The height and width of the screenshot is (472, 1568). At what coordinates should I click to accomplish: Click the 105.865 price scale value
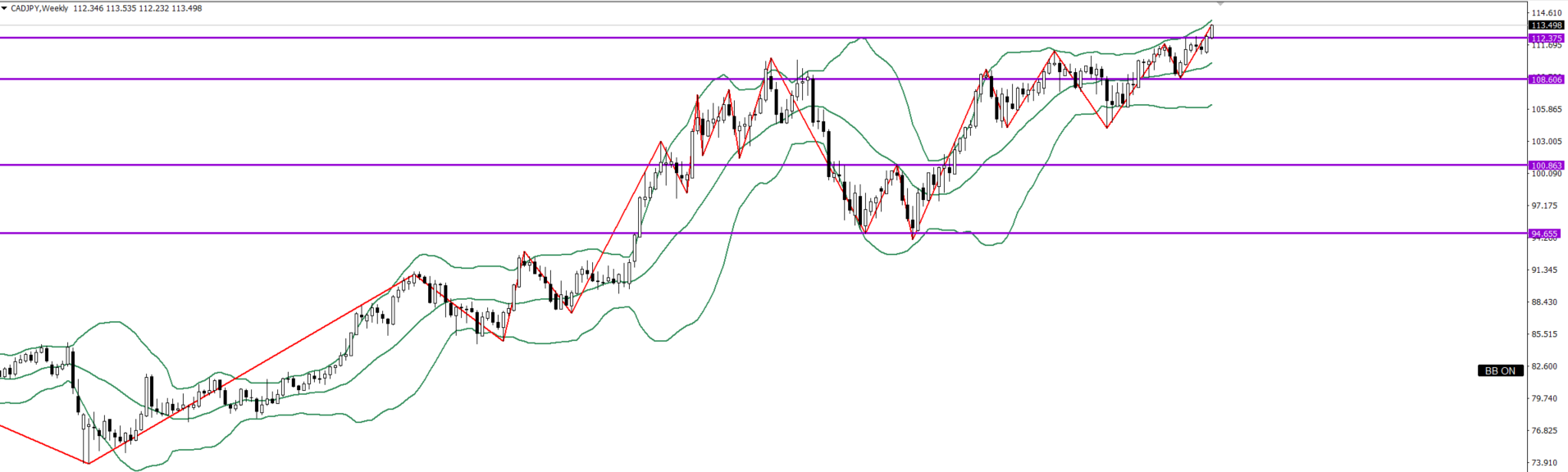tap(1546, 109)
